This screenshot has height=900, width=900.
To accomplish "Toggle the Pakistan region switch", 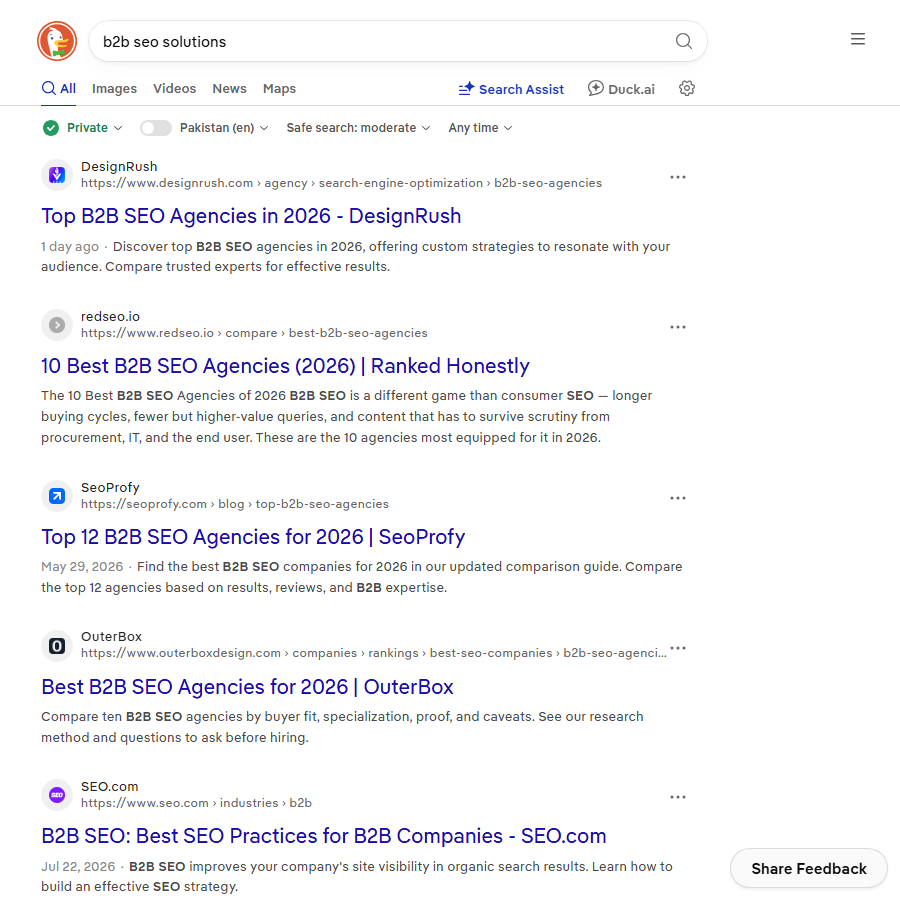I will 156,127.
